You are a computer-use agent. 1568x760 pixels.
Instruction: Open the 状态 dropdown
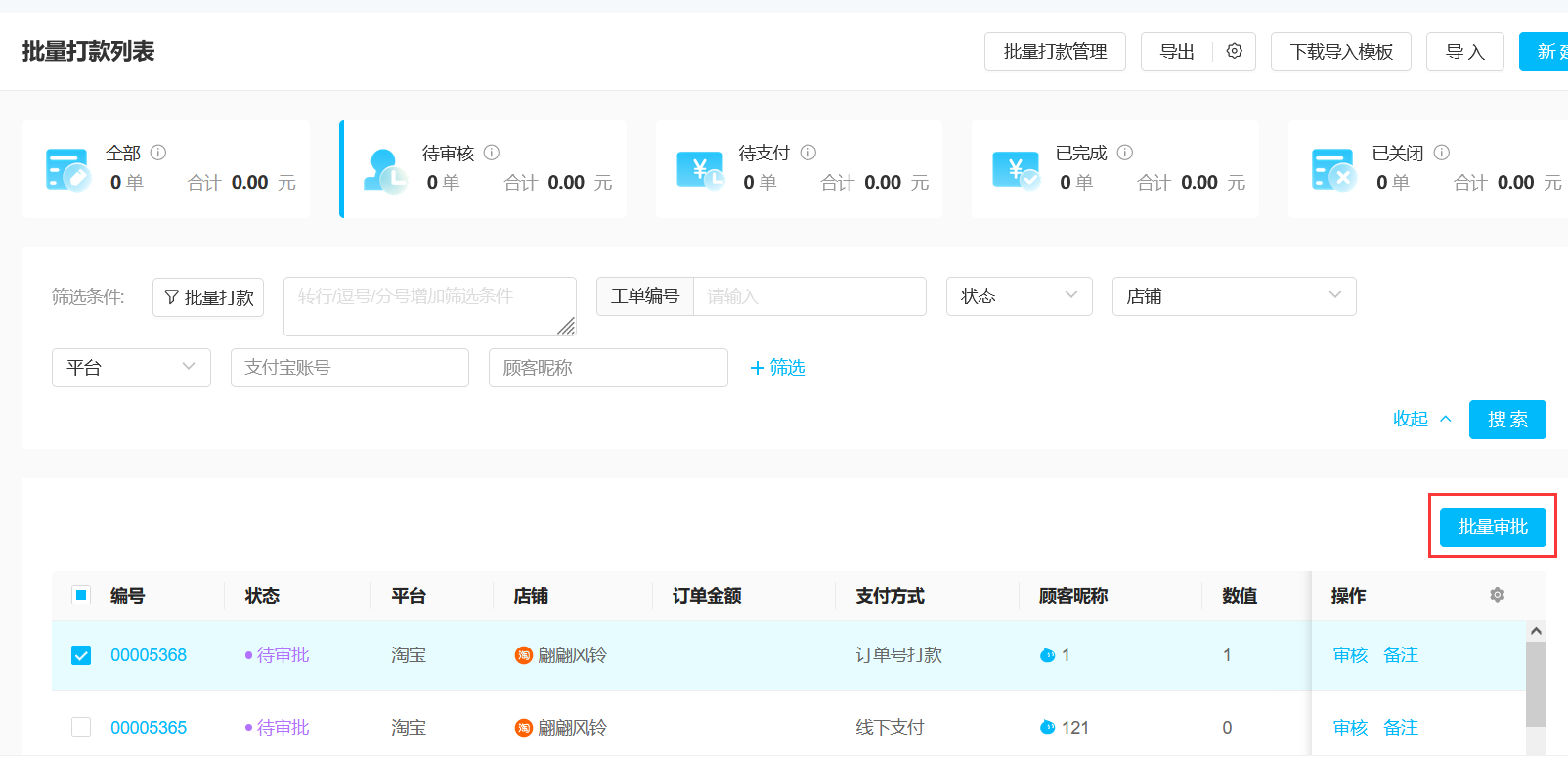[1020, 296]
